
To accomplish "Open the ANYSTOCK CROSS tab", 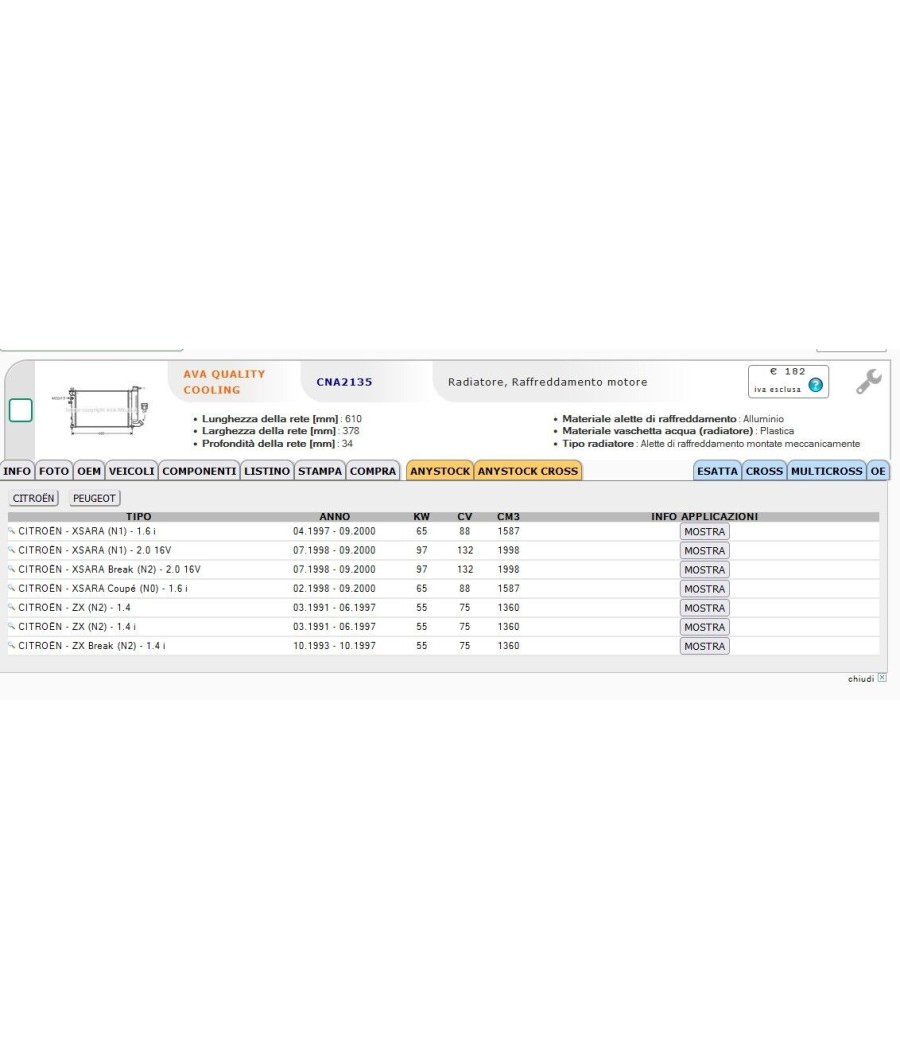I will (528, 471).
